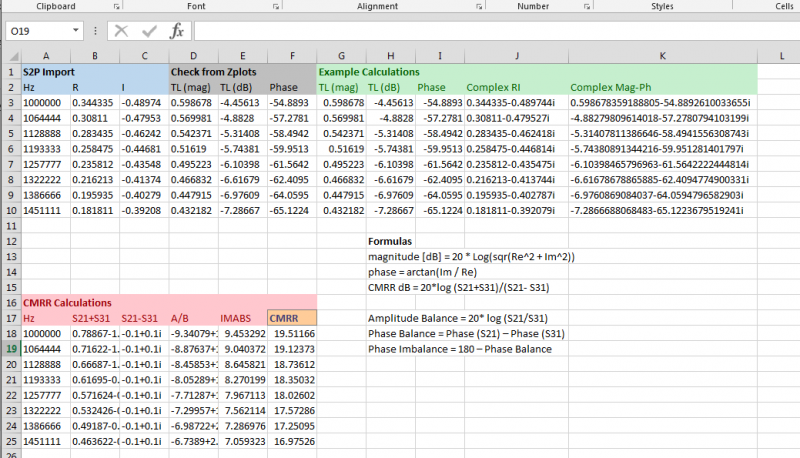
Task: Click the Name Box showing O19
Action: [x=38, y=31]
